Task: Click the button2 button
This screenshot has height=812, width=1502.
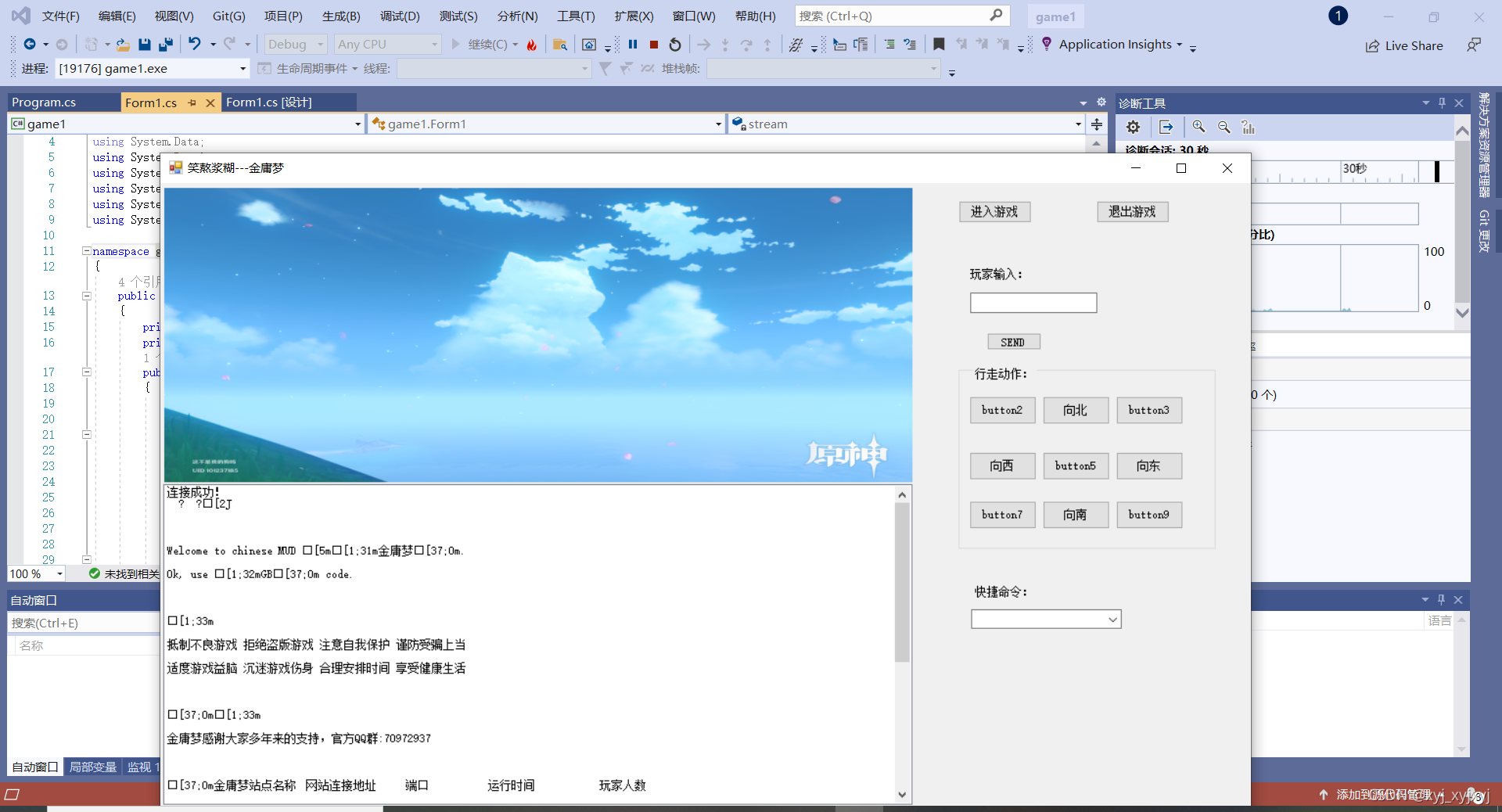Action: [1002, 410]
